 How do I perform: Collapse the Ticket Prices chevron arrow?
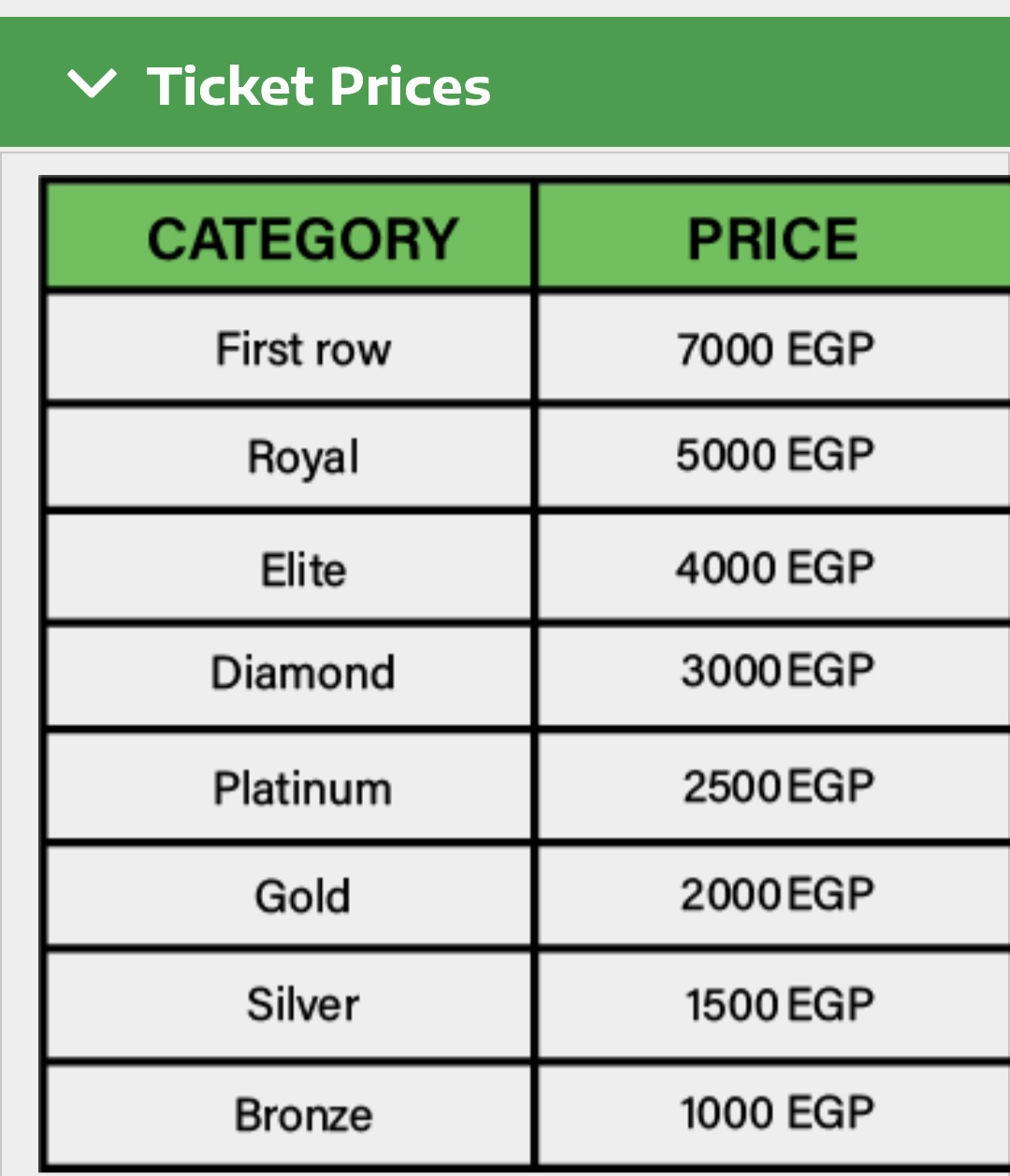point(92,85)
